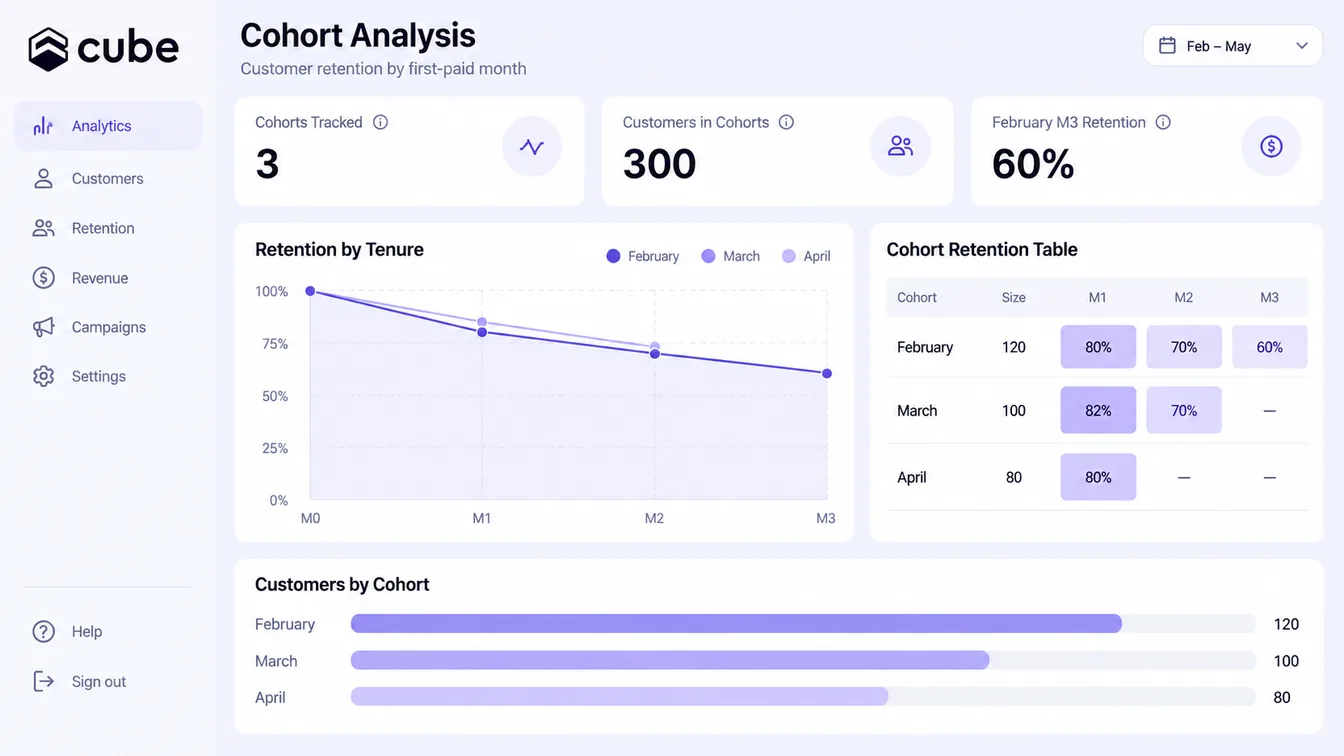The image size is (1344, 756).
Task: Click the Analytics bar chart icon
Action: (43, 126)
